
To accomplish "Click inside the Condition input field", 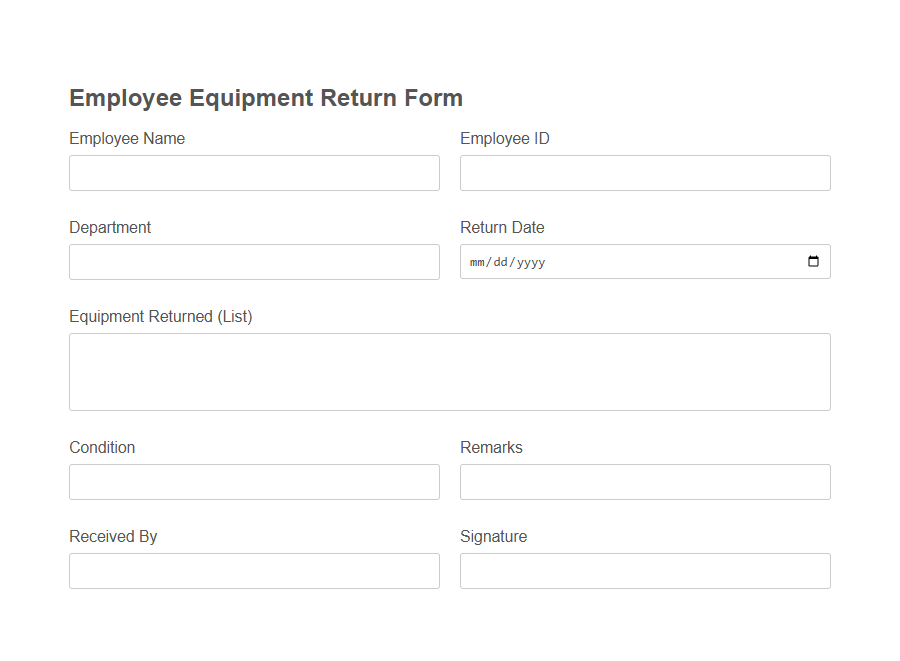I will coord(254,481).
